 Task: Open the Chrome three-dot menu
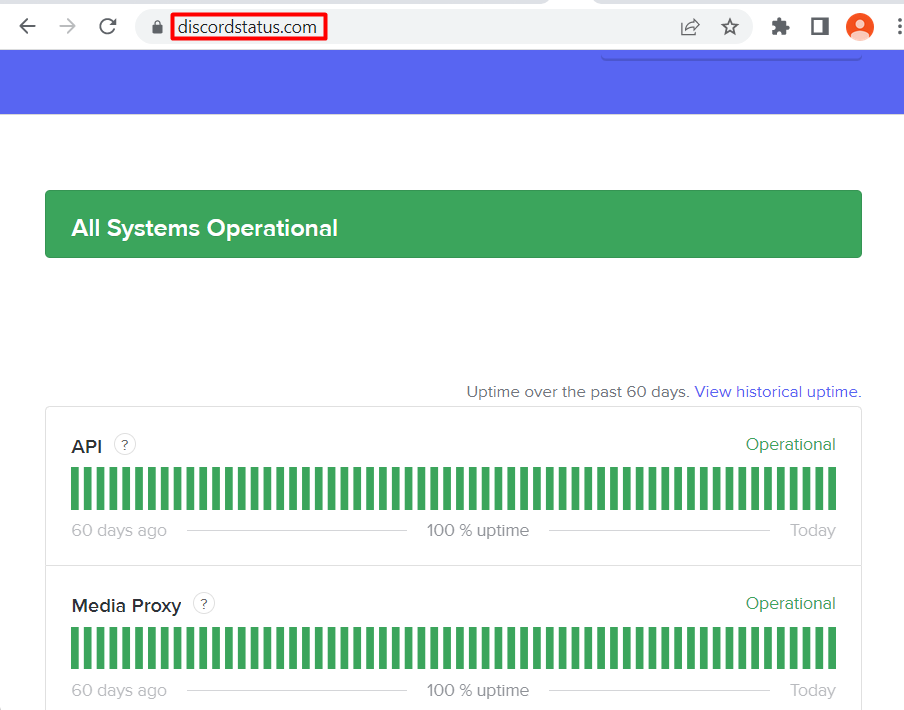click(899, 27)
